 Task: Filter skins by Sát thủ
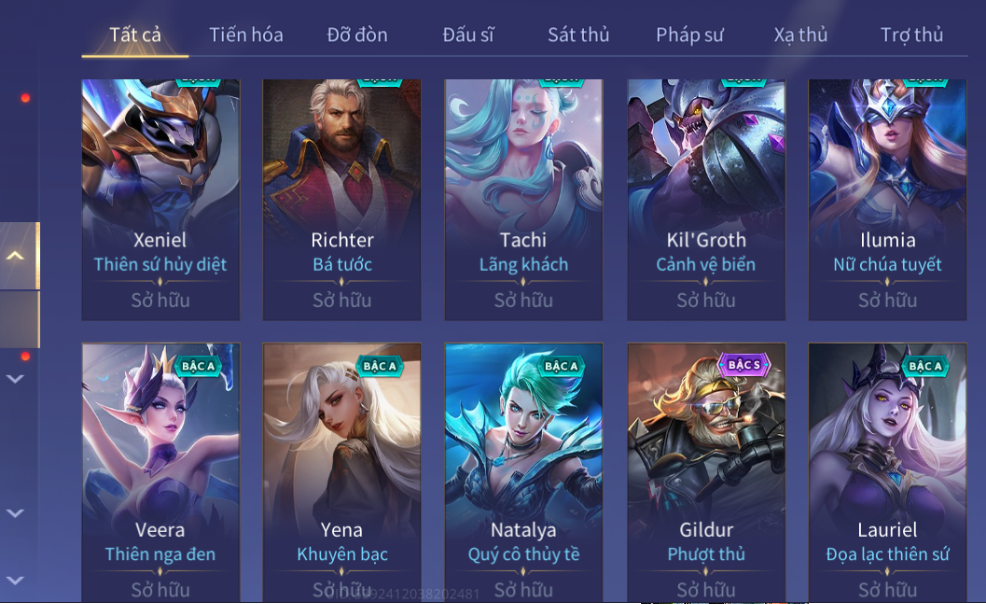579,35
